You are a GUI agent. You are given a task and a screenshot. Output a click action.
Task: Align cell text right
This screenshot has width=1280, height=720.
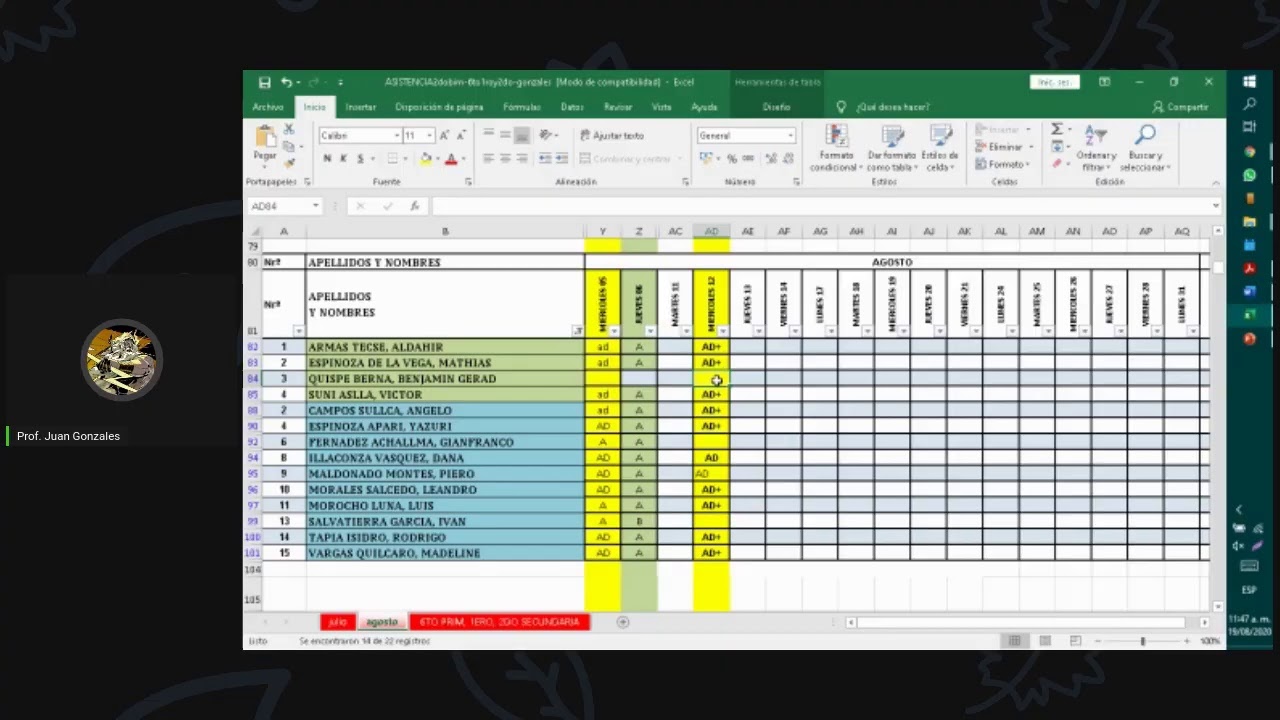point(522,159)
